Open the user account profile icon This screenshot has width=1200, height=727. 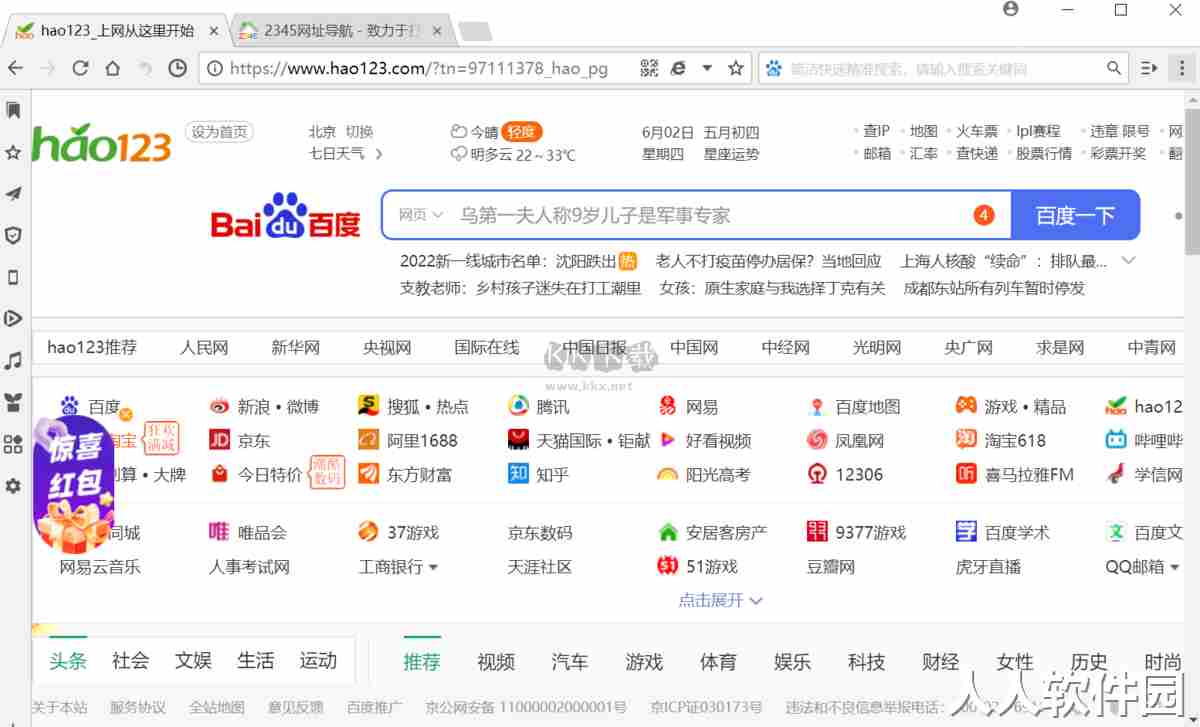[1011, 9]
